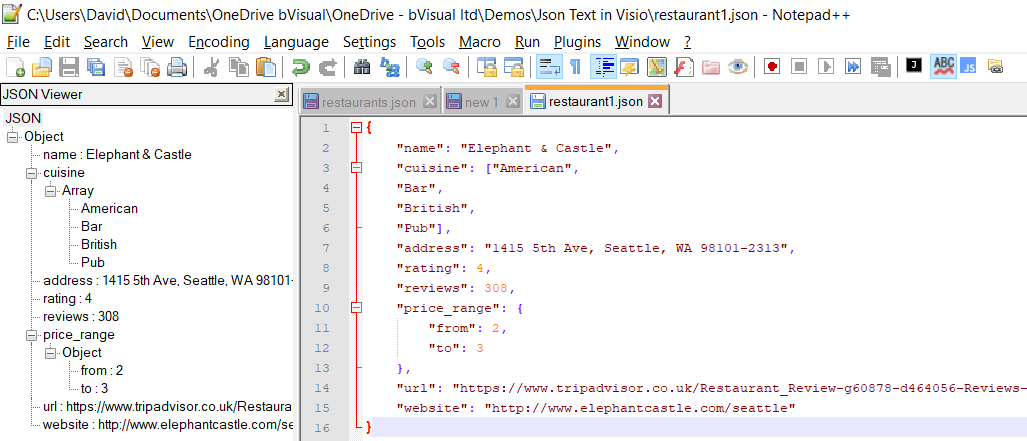The width and height of the screenshot is (1027, 441).
Task: Switch to the restaurants.json tab
Action: pyautogui.click(x=369, y=102)
